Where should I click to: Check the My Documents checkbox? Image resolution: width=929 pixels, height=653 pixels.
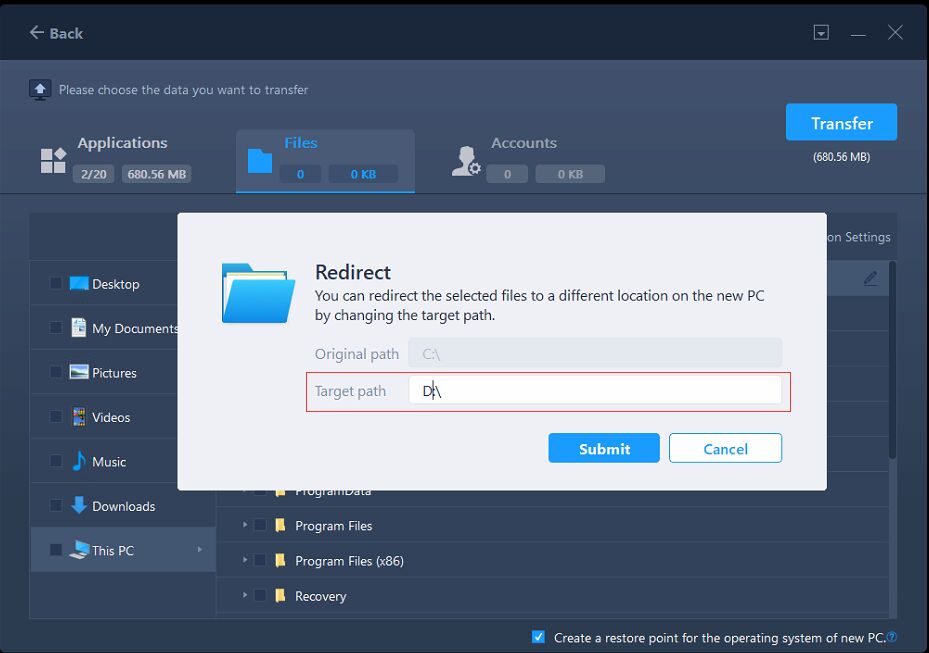(x=55, y=327)
